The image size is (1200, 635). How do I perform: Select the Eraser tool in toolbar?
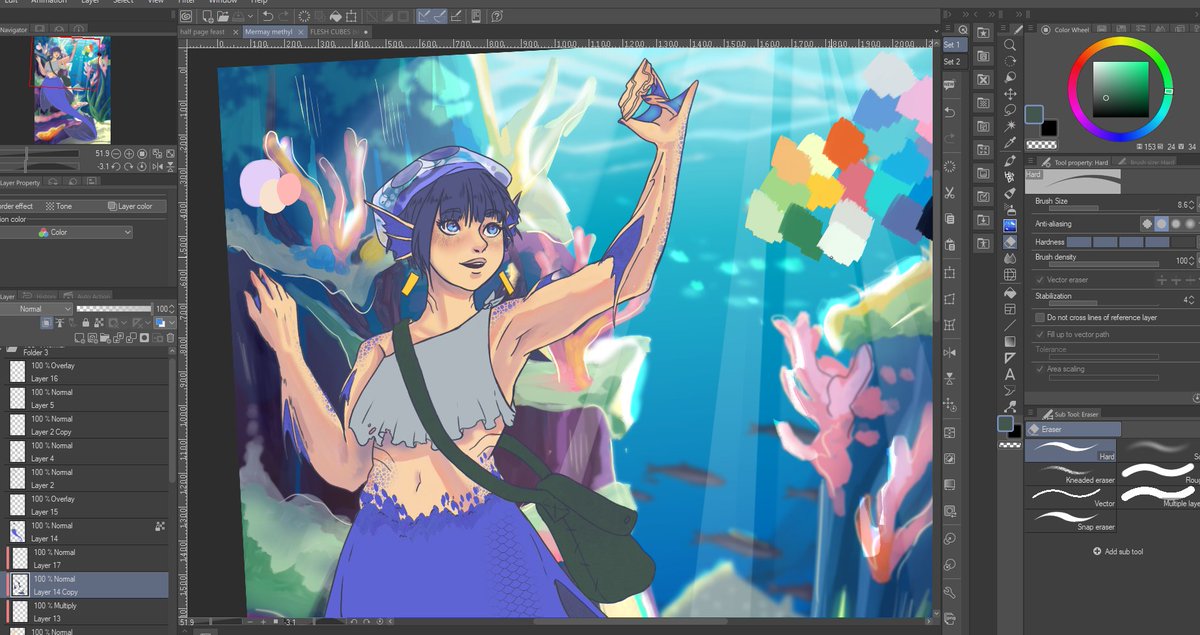coord(1010,241)
